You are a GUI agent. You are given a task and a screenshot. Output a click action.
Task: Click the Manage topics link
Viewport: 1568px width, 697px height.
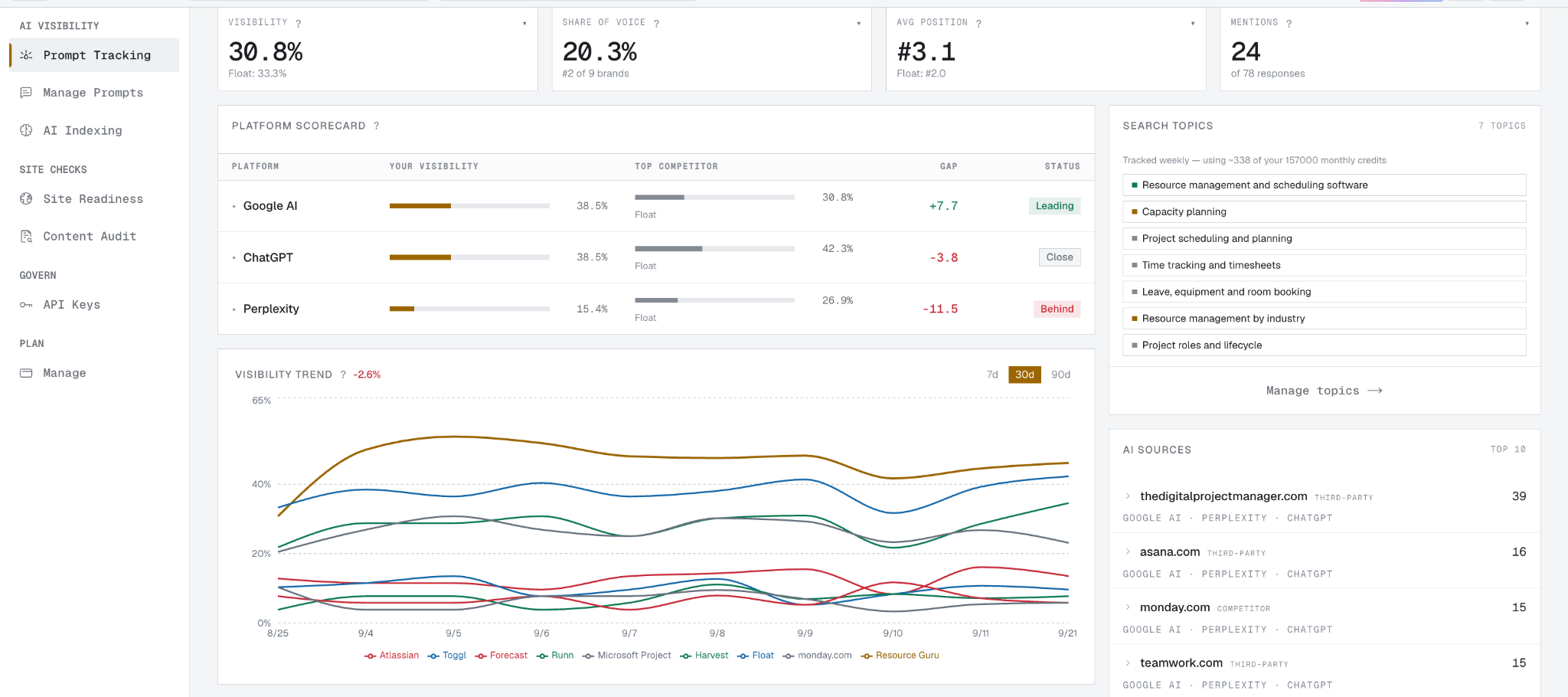1325,391
